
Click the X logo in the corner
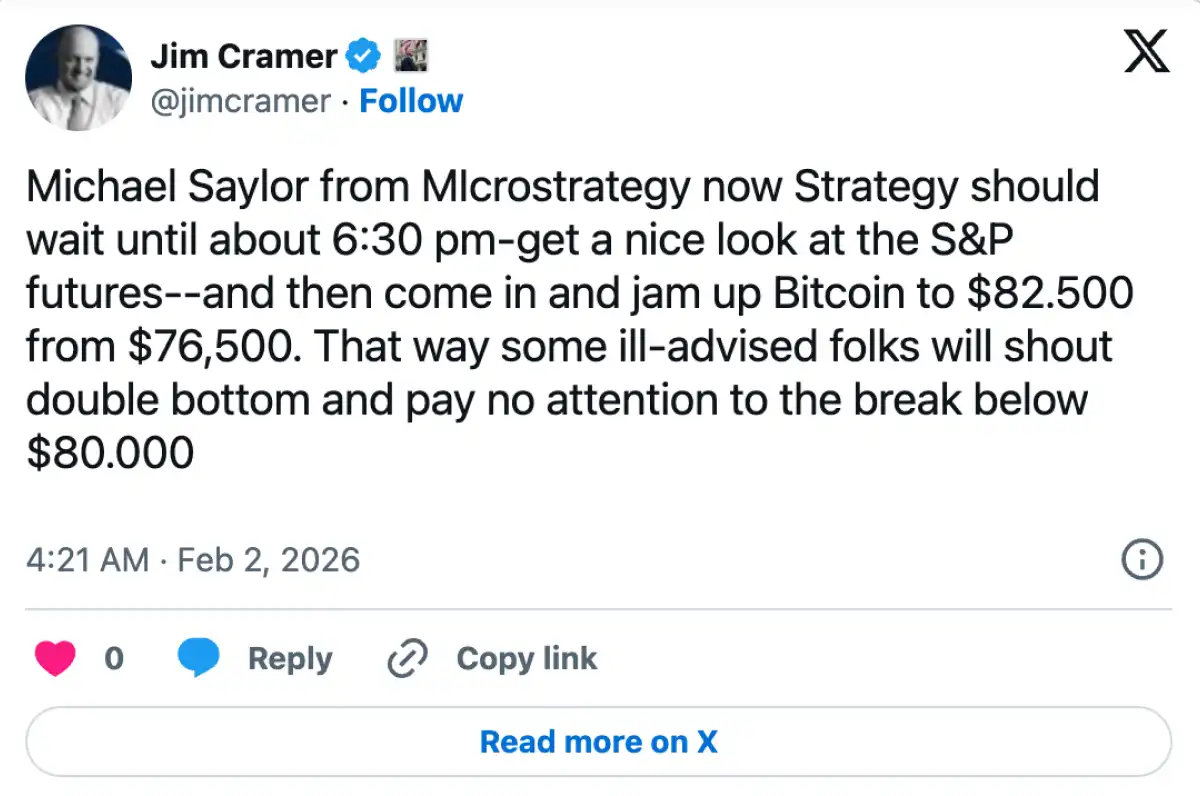coord(1146,50)
